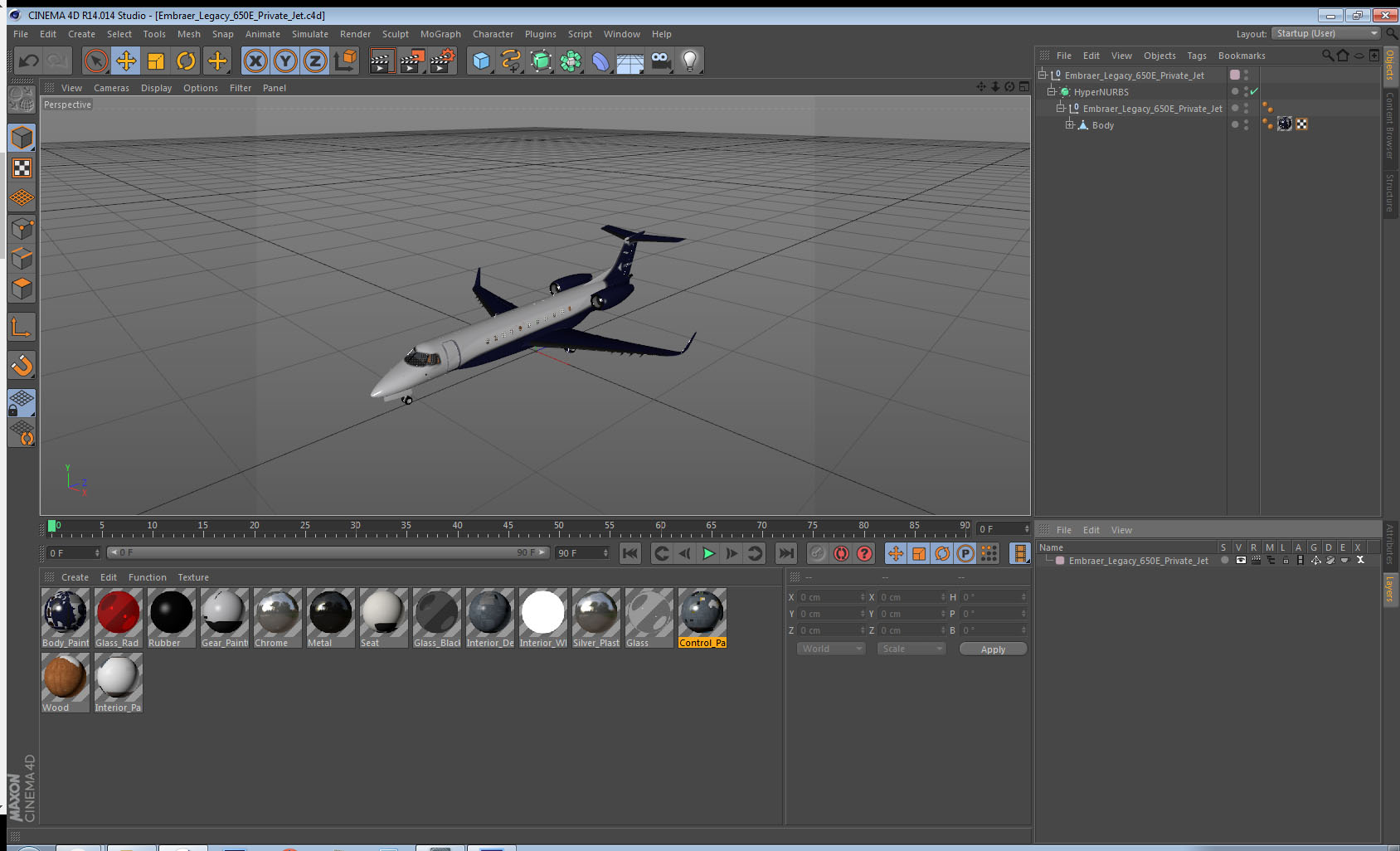Image resolution: width=1400 pixels, height=851 pixels.
Task: Open the World coordinate dropdown
Action: (x=831, y=649)
